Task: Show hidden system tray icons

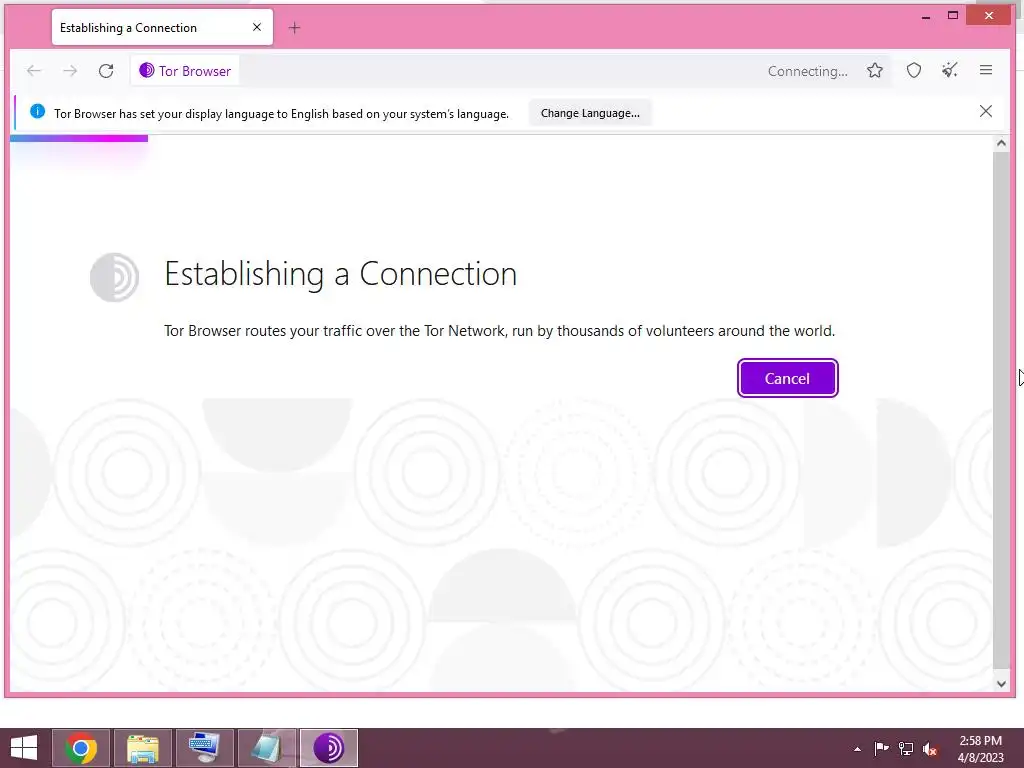Action: pos(857,749)
